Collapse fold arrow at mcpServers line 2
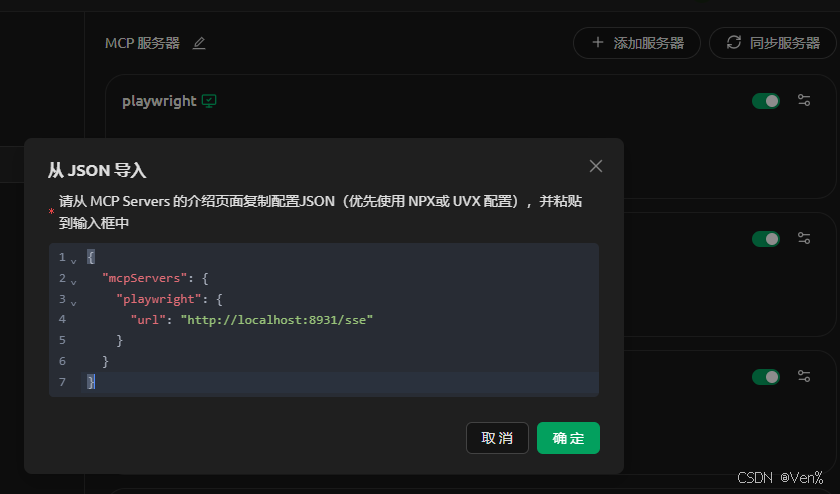This screenshot has width=840, height=494. pyautogui.click(x=73, y=282)
